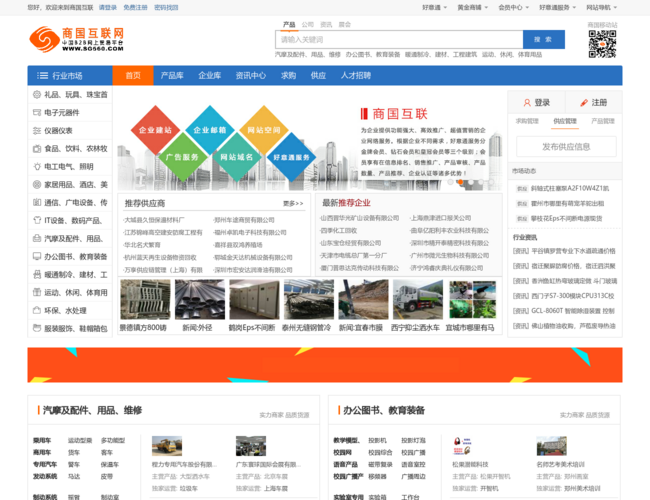Click the mobile site QR code
The image size is (650, 500).
[602, 44]
